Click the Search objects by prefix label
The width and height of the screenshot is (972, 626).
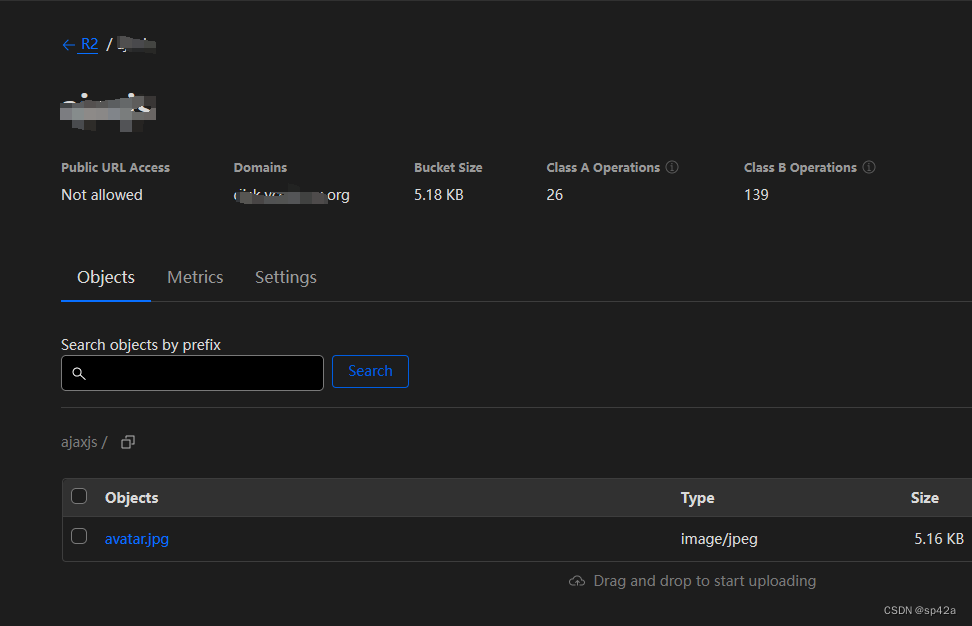tap(141, 345)
